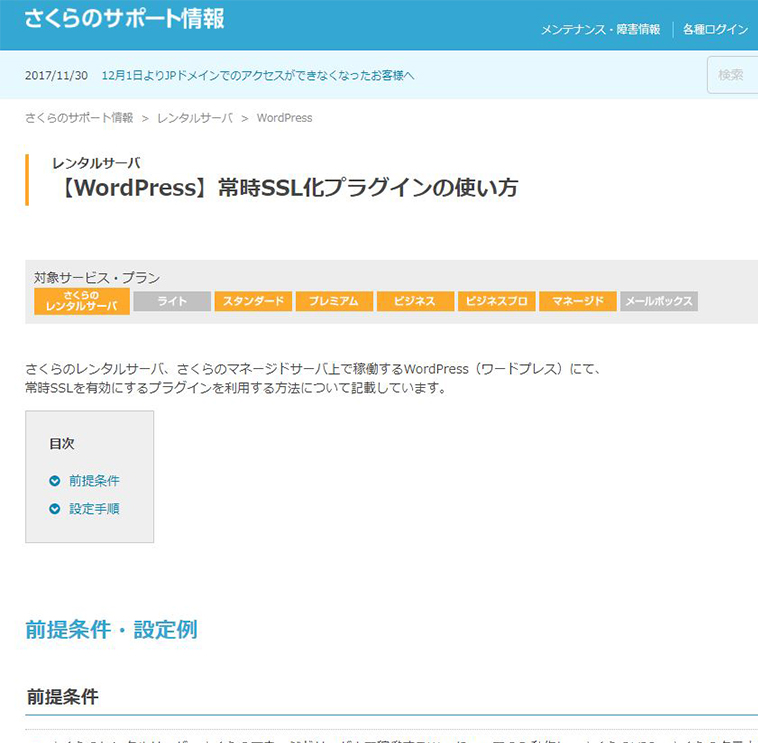The width and height of the screenshot is (758, 743).
Task: Click the 目次 heading
Action: [62, 443]
